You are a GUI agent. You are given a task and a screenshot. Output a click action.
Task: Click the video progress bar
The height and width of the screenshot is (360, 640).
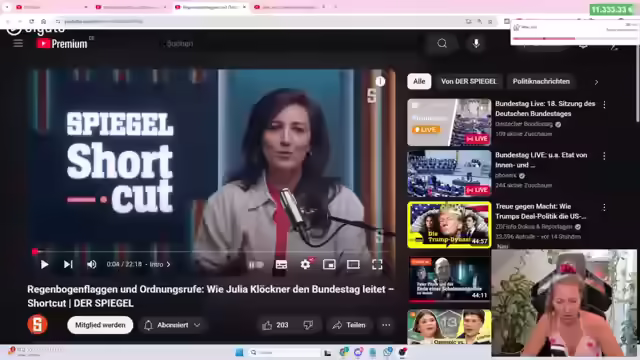point(213,251)
